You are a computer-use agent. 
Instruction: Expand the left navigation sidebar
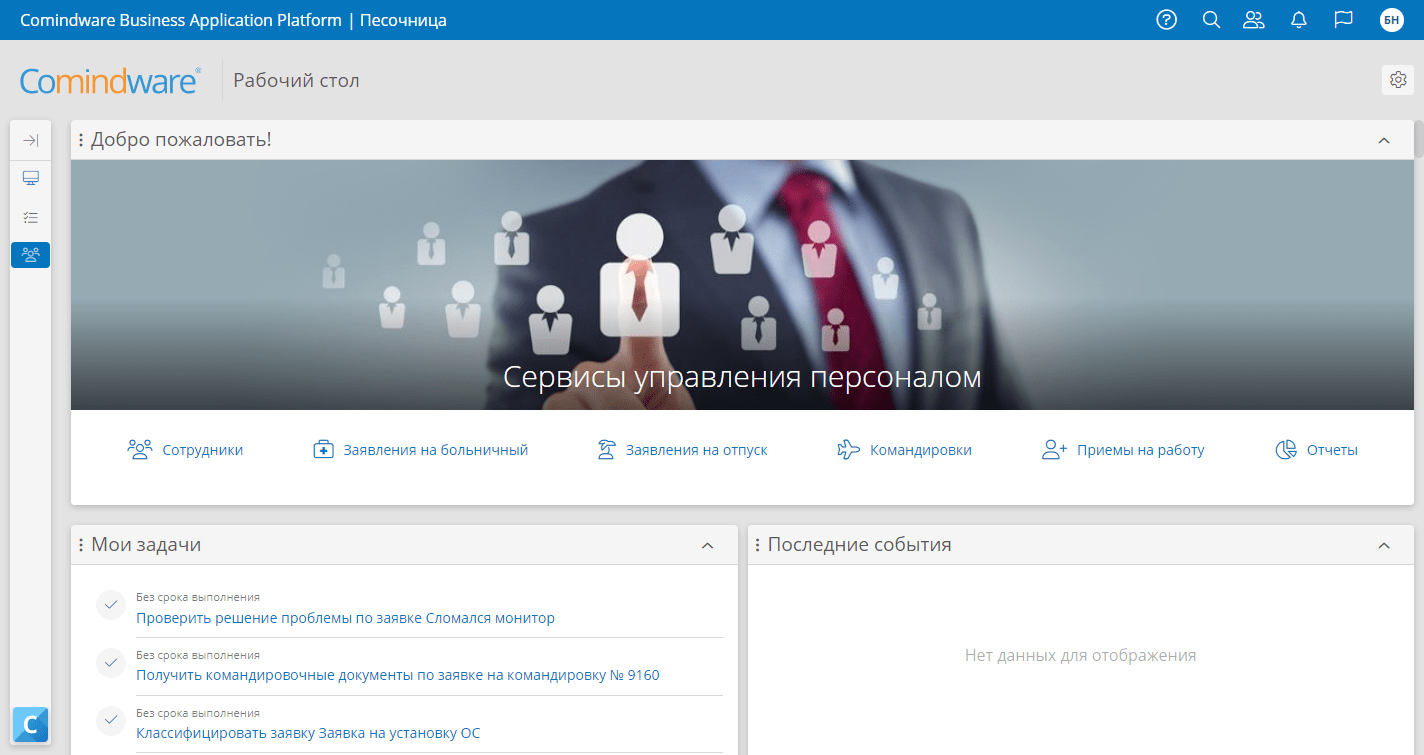click(x=31, y=140)
